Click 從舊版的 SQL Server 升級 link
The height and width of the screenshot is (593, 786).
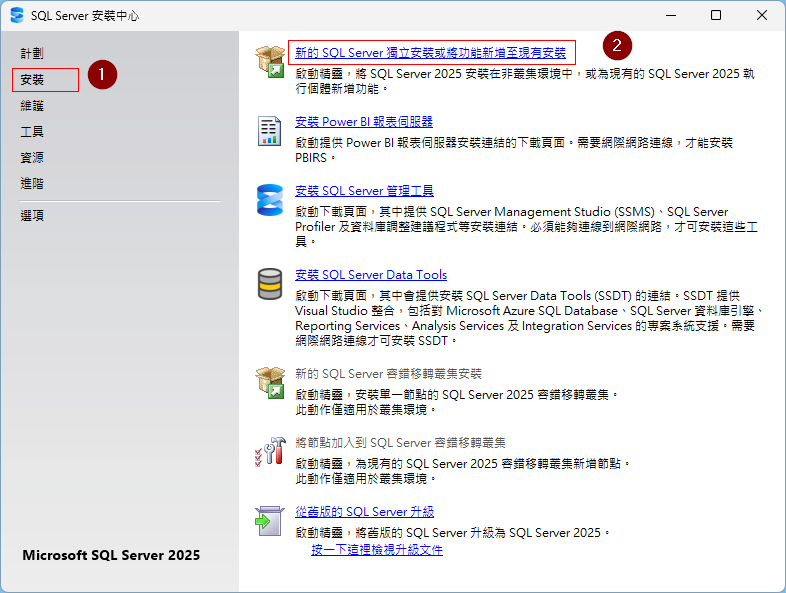tap(364, 512)
